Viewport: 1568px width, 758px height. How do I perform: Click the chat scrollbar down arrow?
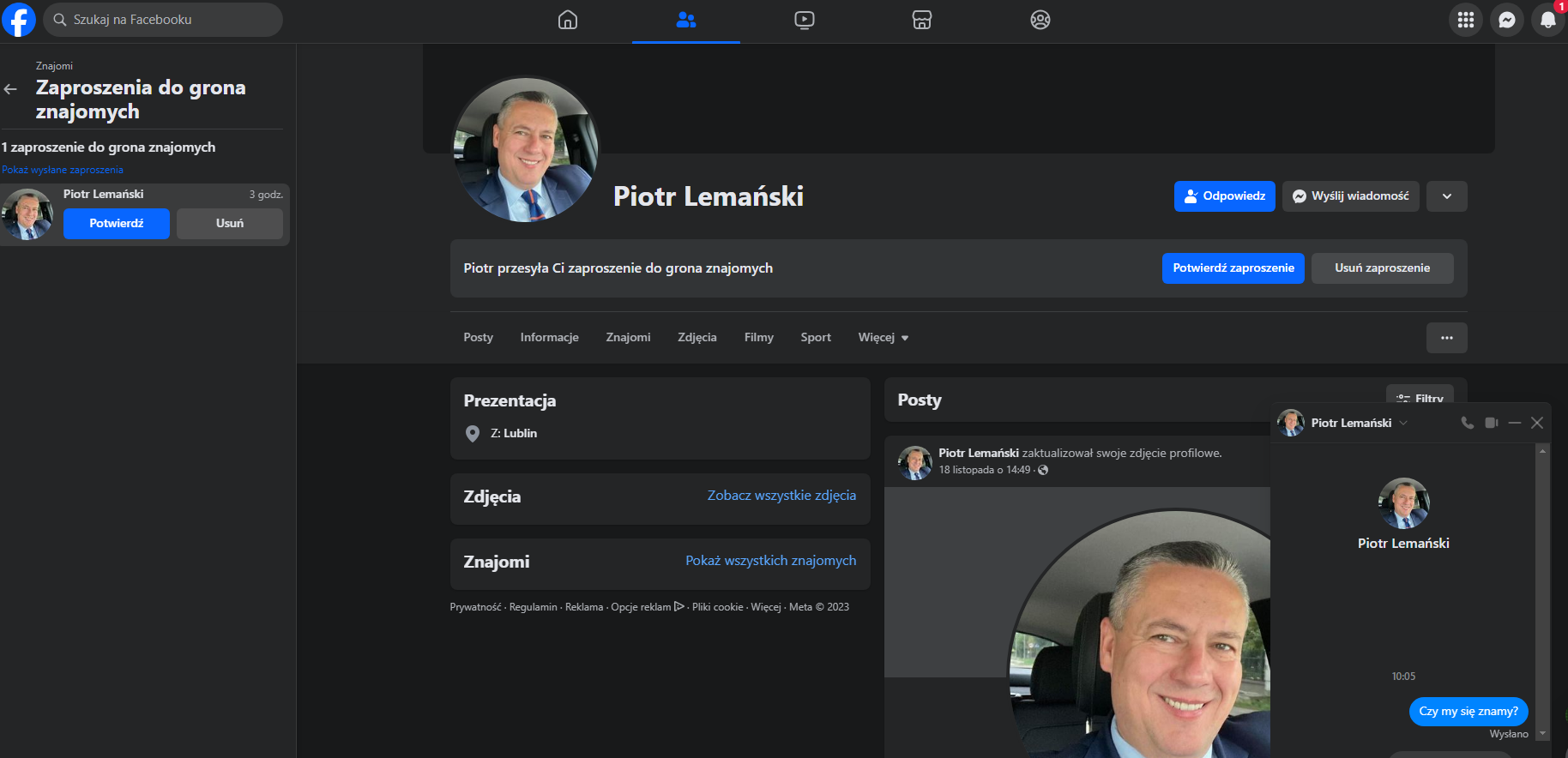click(x=1542, y=733)
